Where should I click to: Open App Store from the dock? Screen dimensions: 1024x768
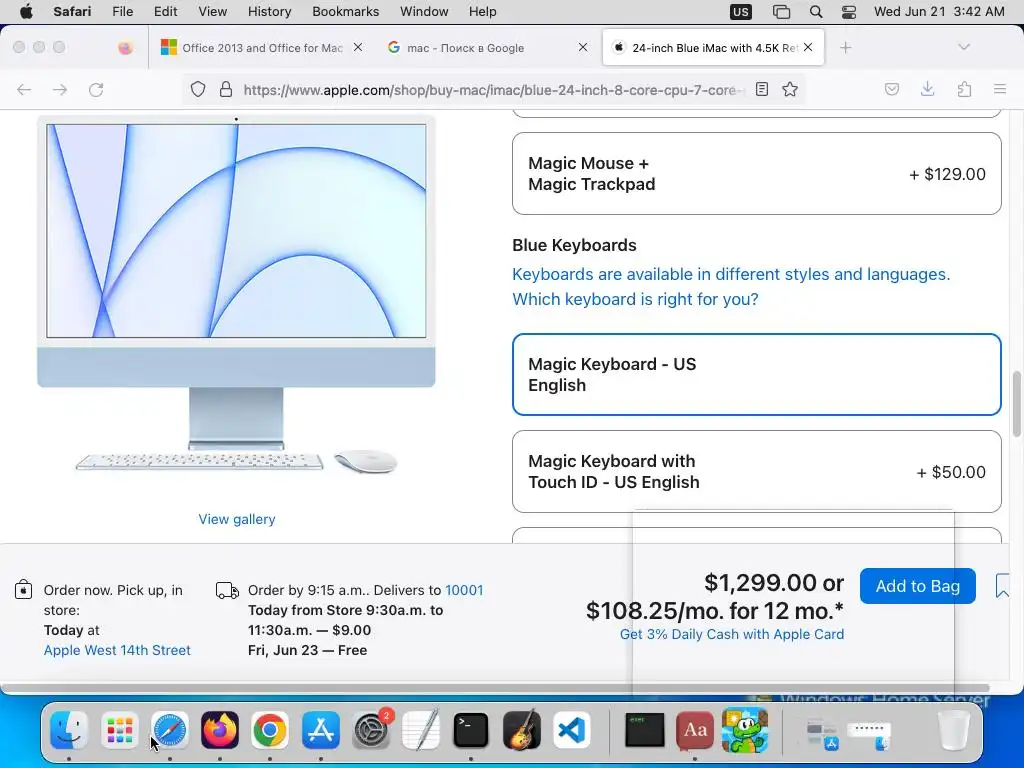click(321, 730)
